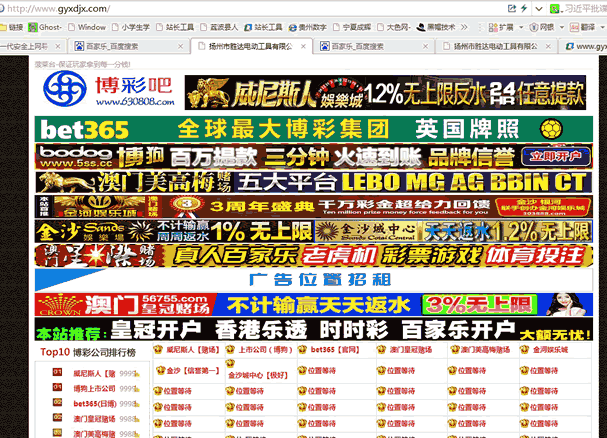Click the bet365 green banner
Image resolution: width=607 pixels, height=438 pixels.
point(312,130)
